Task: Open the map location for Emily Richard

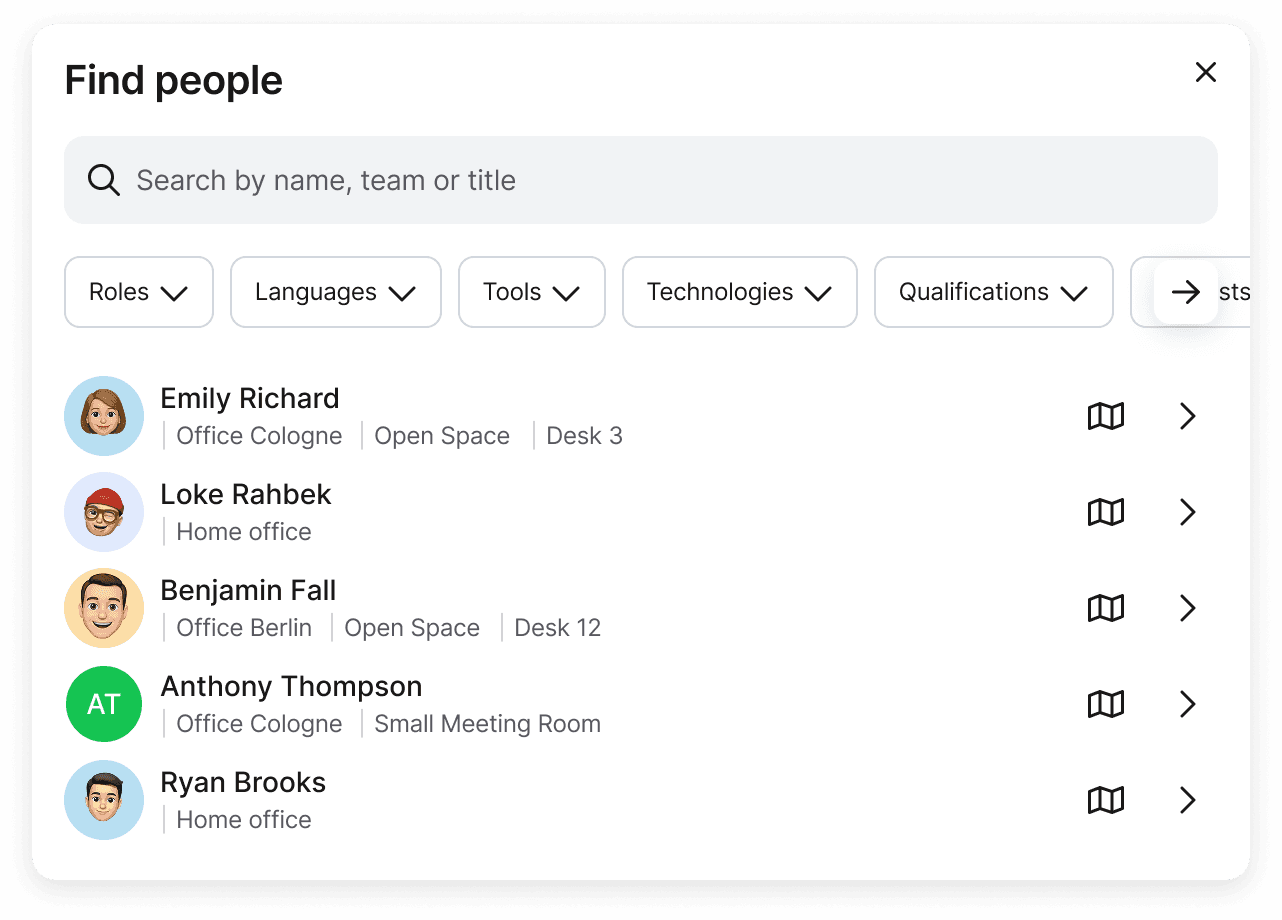Action: pyautogui.click(x=1105, y=416)
